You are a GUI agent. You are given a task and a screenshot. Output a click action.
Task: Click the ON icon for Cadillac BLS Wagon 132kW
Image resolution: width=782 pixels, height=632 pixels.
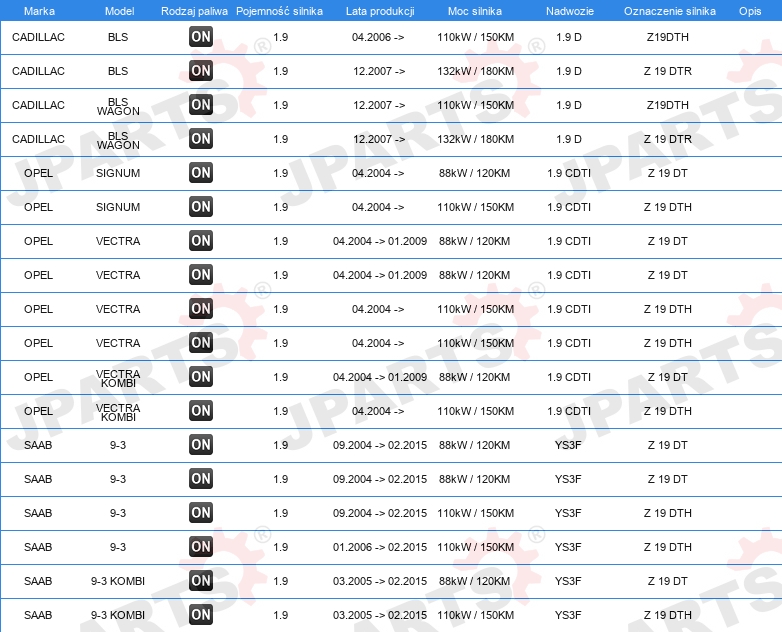200,139
